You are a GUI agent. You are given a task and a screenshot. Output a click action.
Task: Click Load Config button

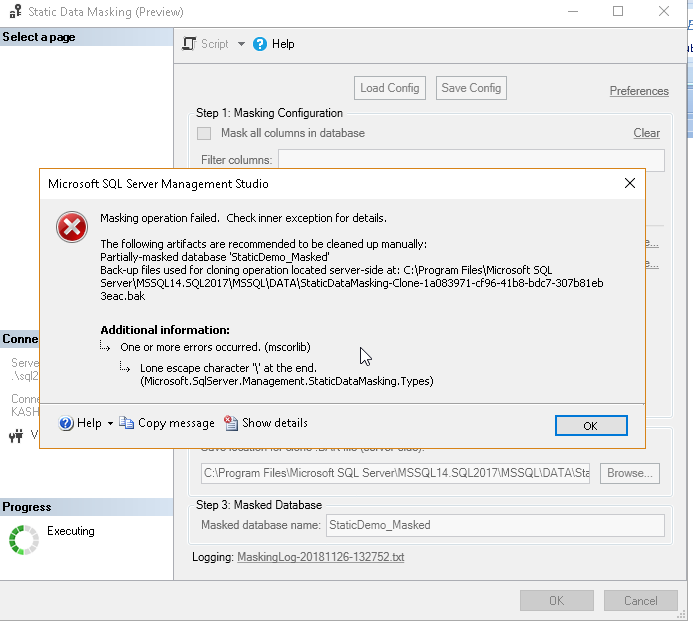pos(389,88)
